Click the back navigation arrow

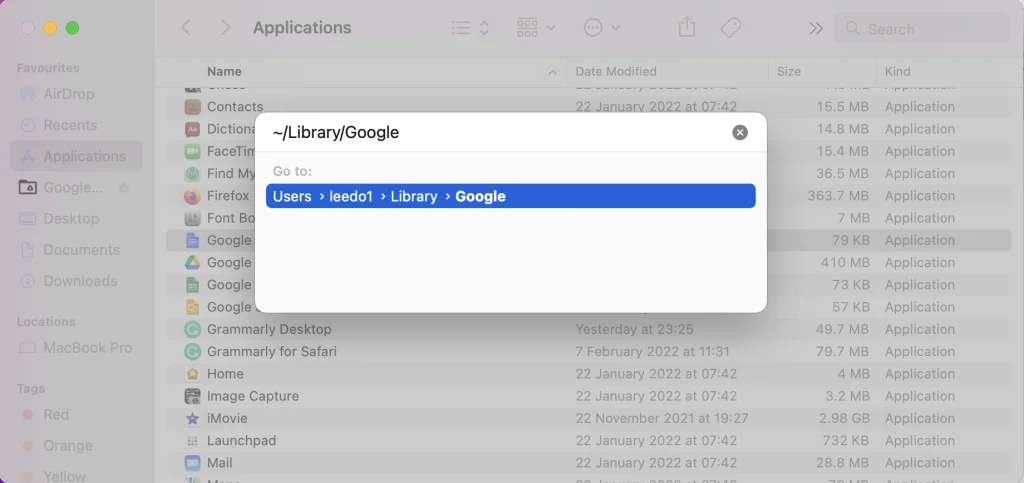coord(186,28)
